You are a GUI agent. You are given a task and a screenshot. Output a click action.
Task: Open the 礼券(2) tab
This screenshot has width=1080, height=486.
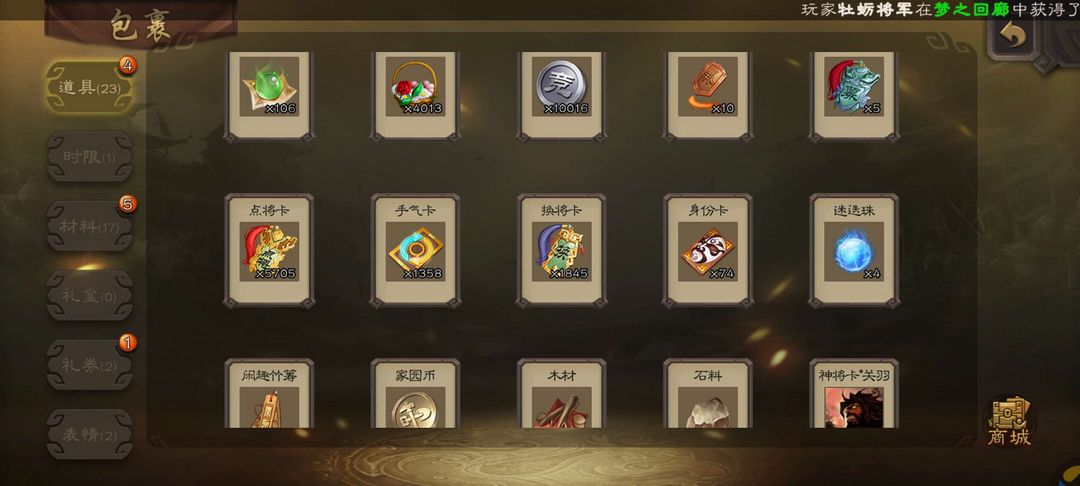click(89, 365)
